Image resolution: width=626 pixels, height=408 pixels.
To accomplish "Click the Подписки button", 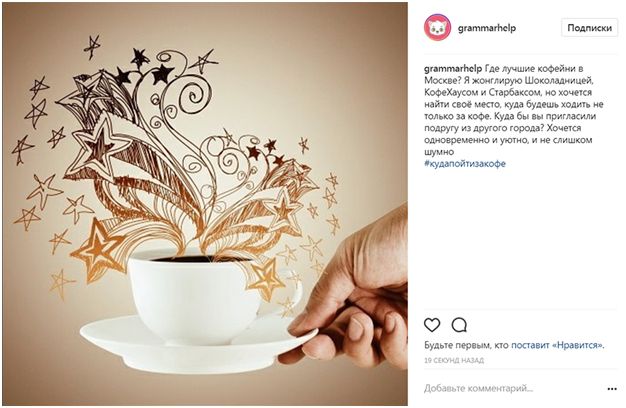I will [589, 28].
